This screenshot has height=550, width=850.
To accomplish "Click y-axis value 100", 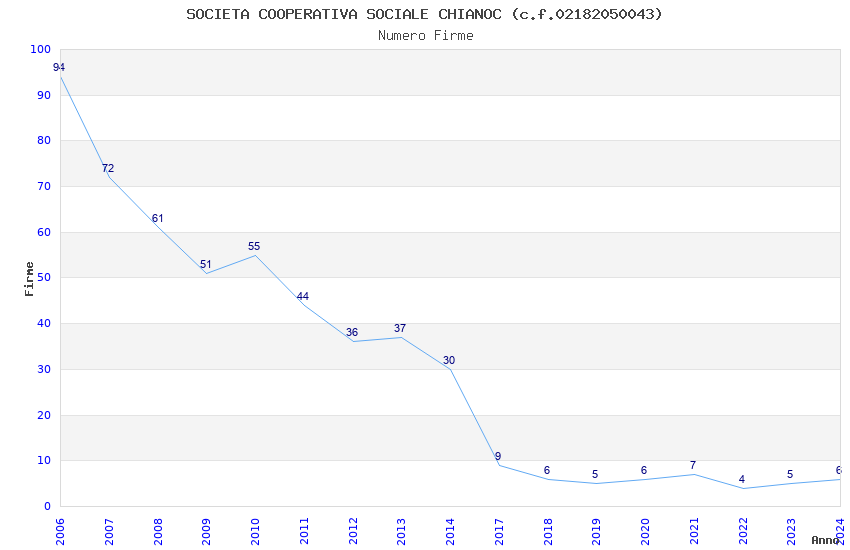I will point(41,49).
